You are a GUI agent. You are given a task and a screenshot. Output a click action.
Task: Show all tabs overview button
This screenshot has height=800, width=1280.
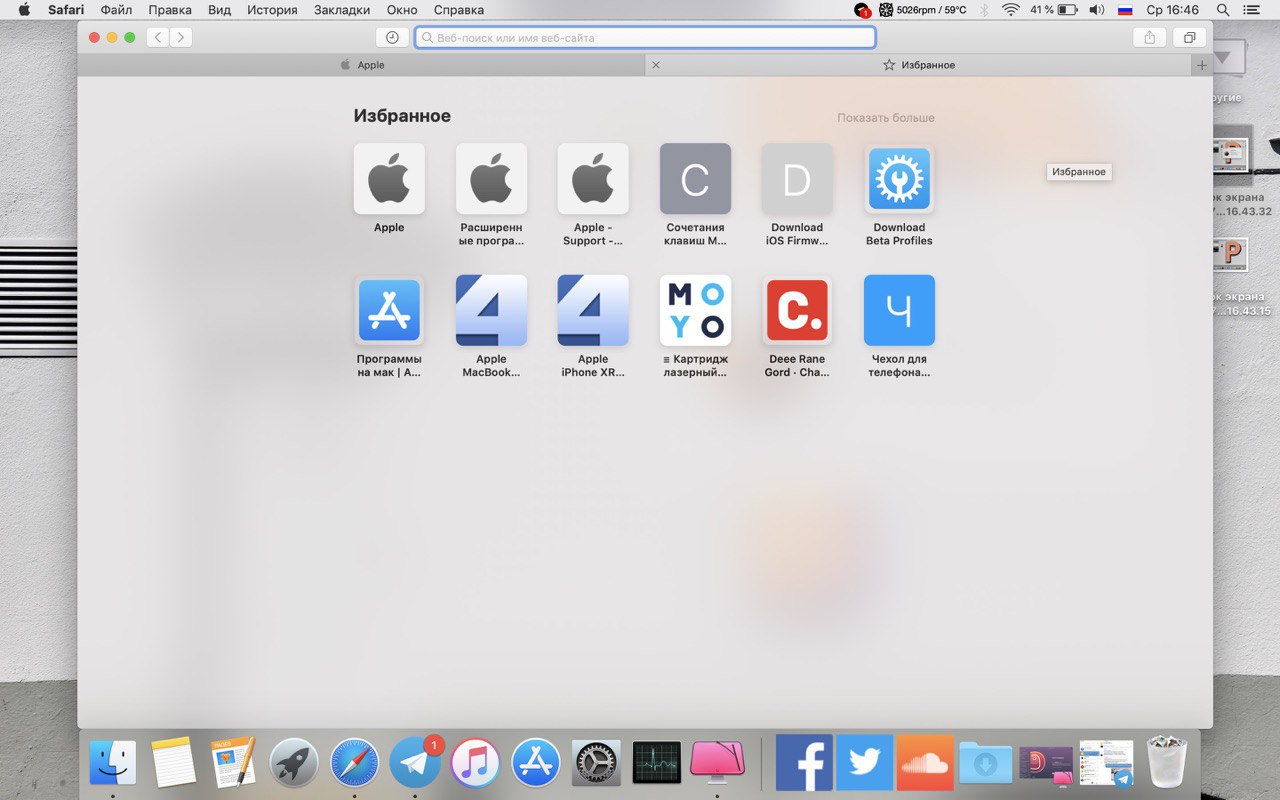pyautogui.click(x=1189, y=37)
